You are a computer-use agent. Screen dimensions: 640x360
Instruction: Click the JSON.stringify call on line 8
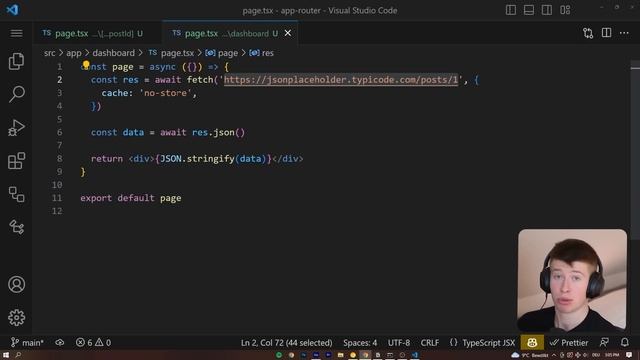click(x=213, y=159)
